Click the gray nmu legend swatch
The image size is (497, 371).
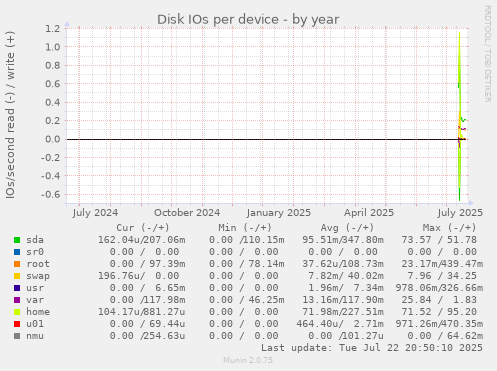pyautogui.click(x=17, y=336)
